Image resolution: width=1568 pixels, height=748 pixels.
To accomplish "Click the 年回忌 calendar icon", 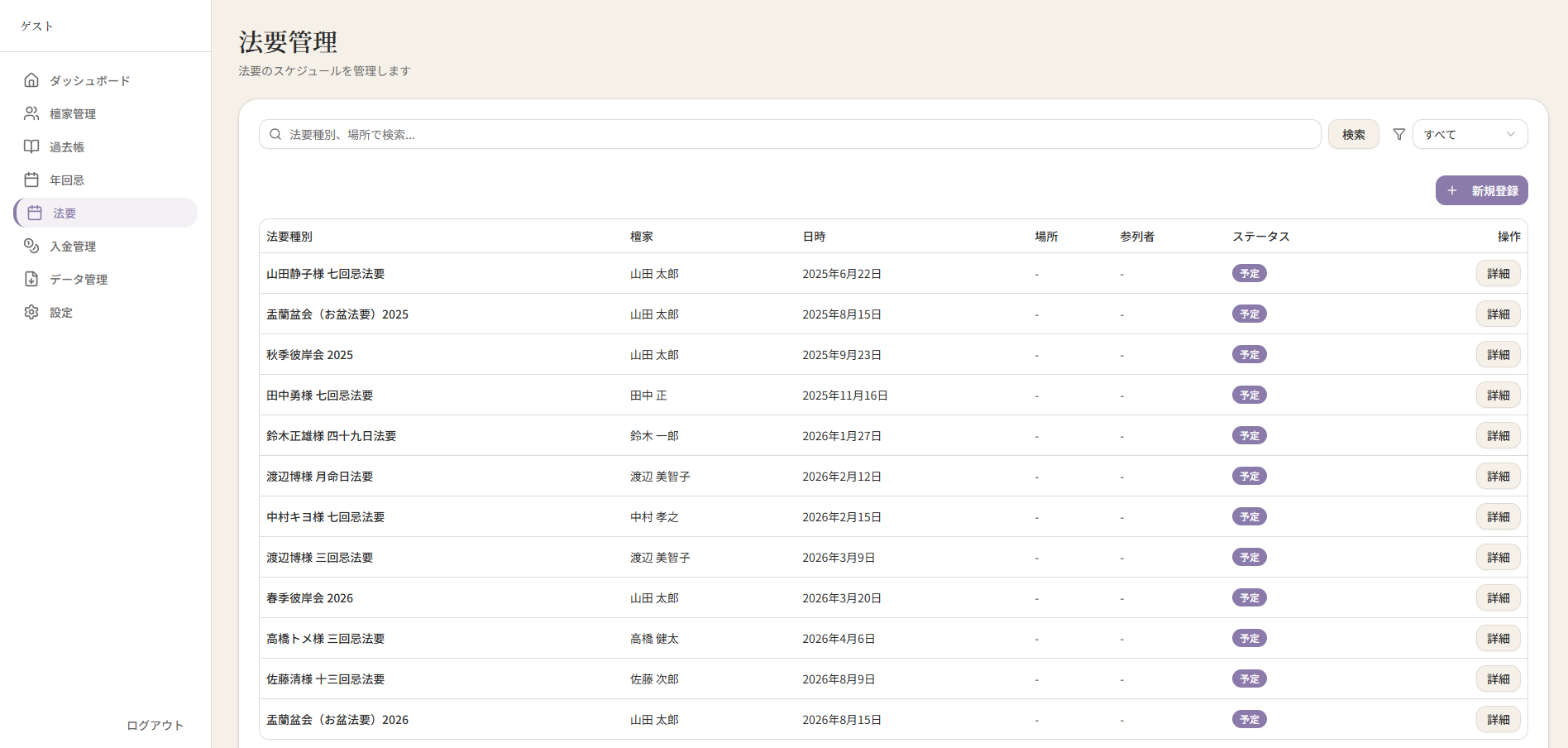I will pyautogui.click(x=31, y=180).
